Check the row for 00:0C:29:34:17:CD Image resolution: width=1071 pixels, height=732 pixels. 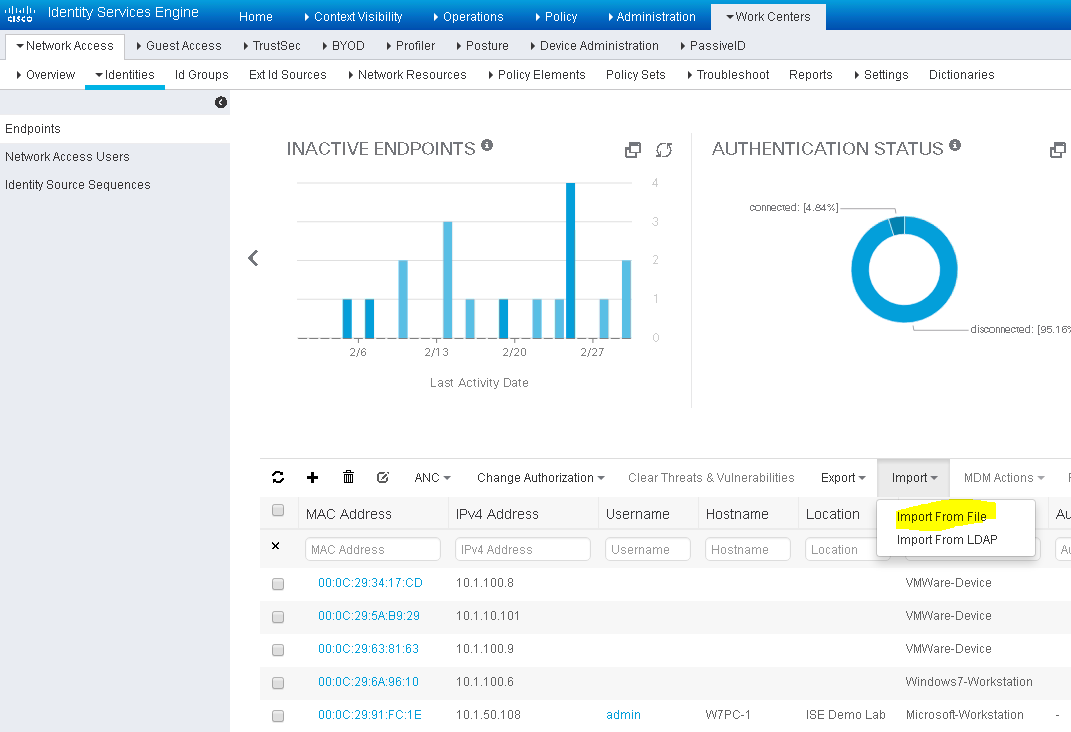tap(278, 584)
